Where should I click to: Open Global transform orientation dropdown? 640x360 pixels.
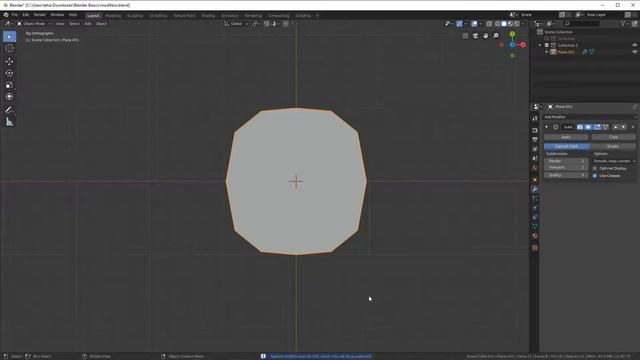click(236, 24)
